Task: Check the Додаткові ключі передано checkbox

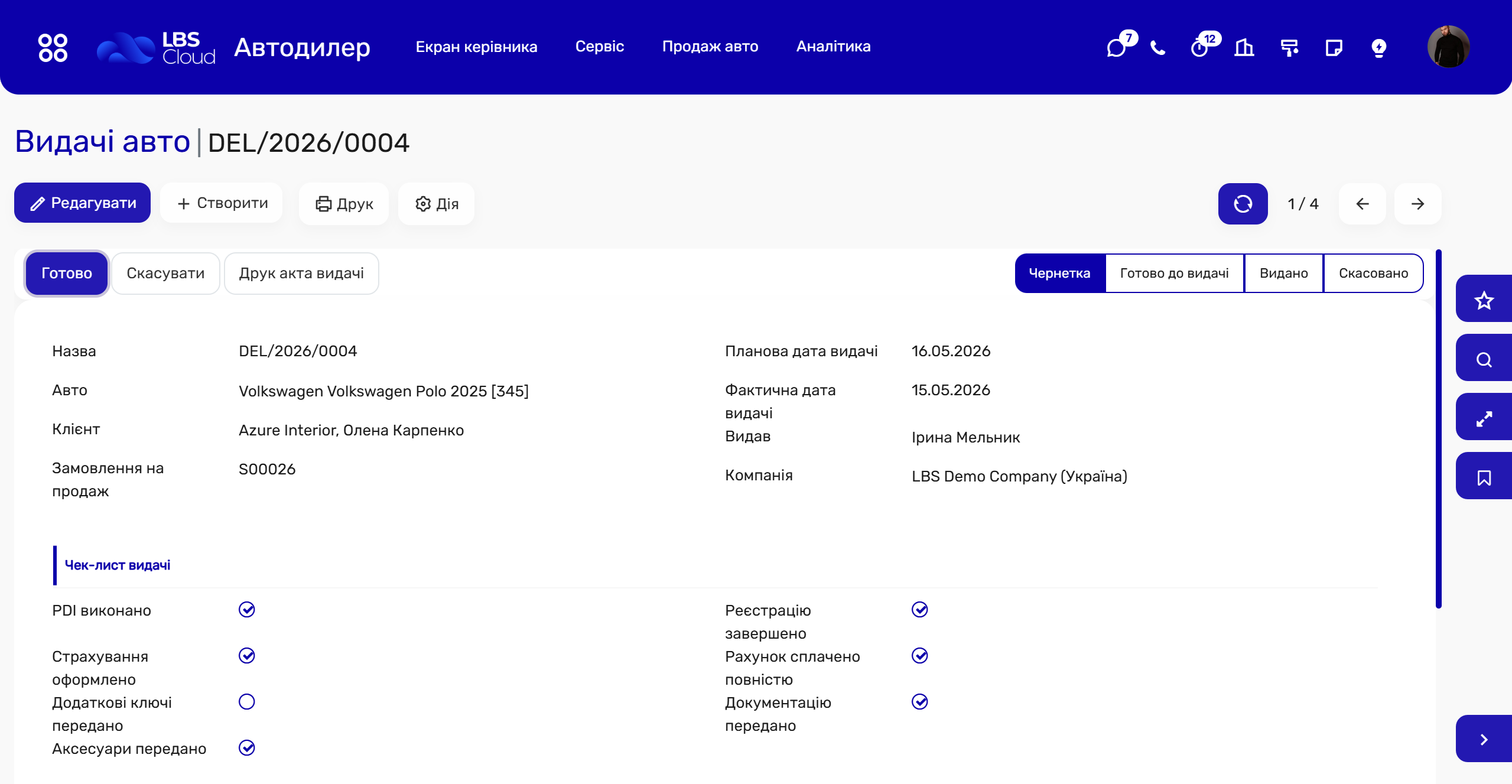Action: coord(247,702)
